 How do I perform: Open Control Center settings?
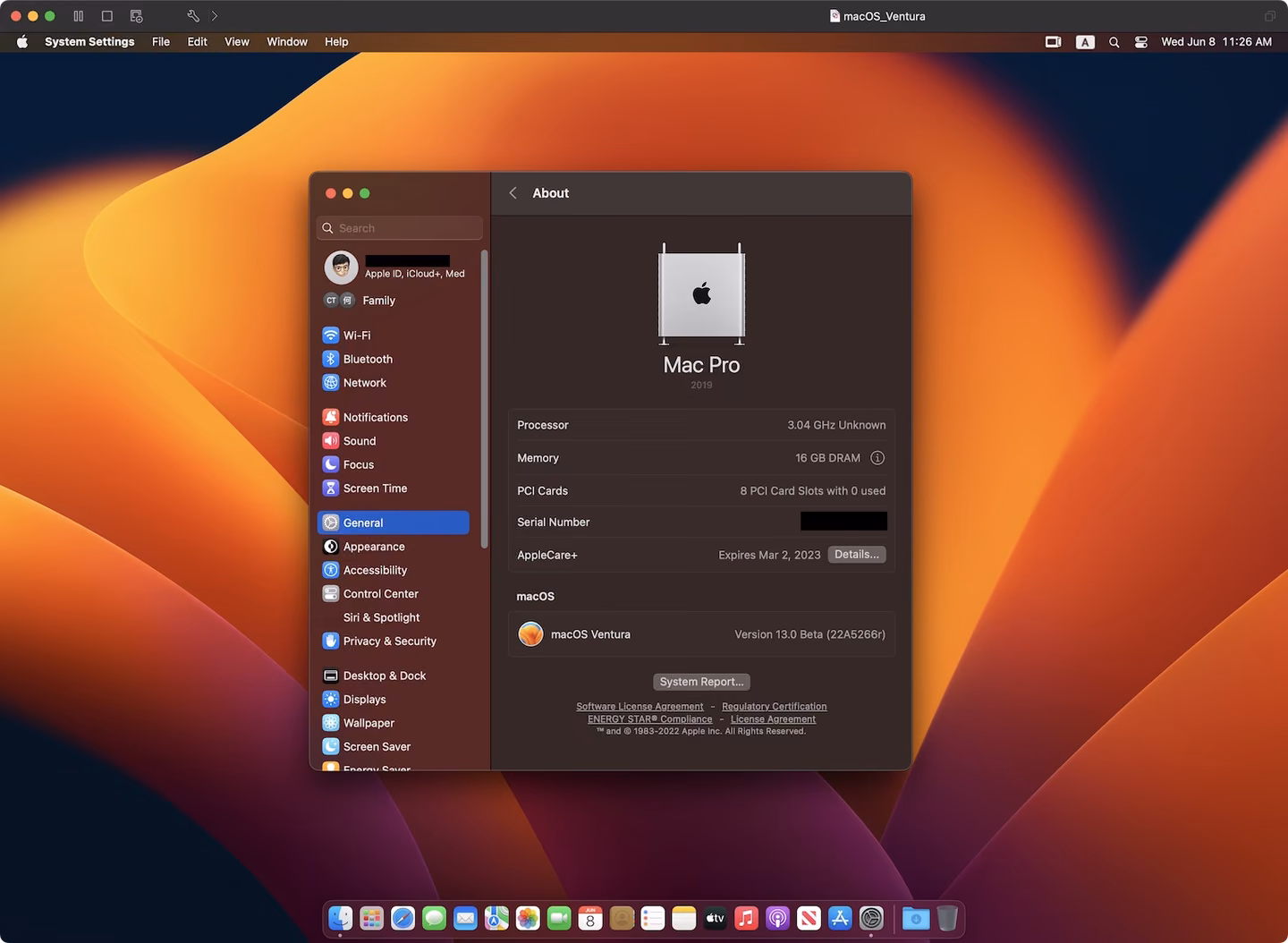coord(394,594)
